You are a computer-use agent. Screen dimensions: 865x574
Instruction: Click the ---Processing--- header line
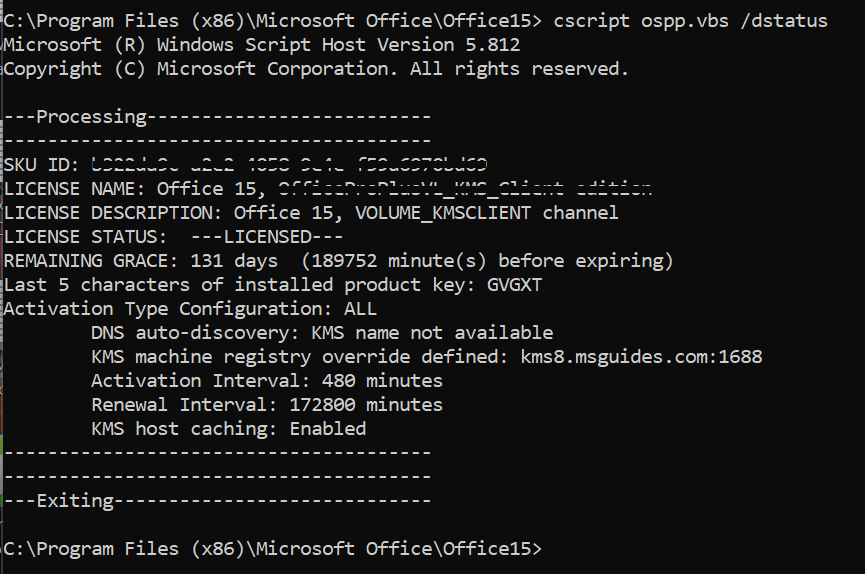click(217, 117)
